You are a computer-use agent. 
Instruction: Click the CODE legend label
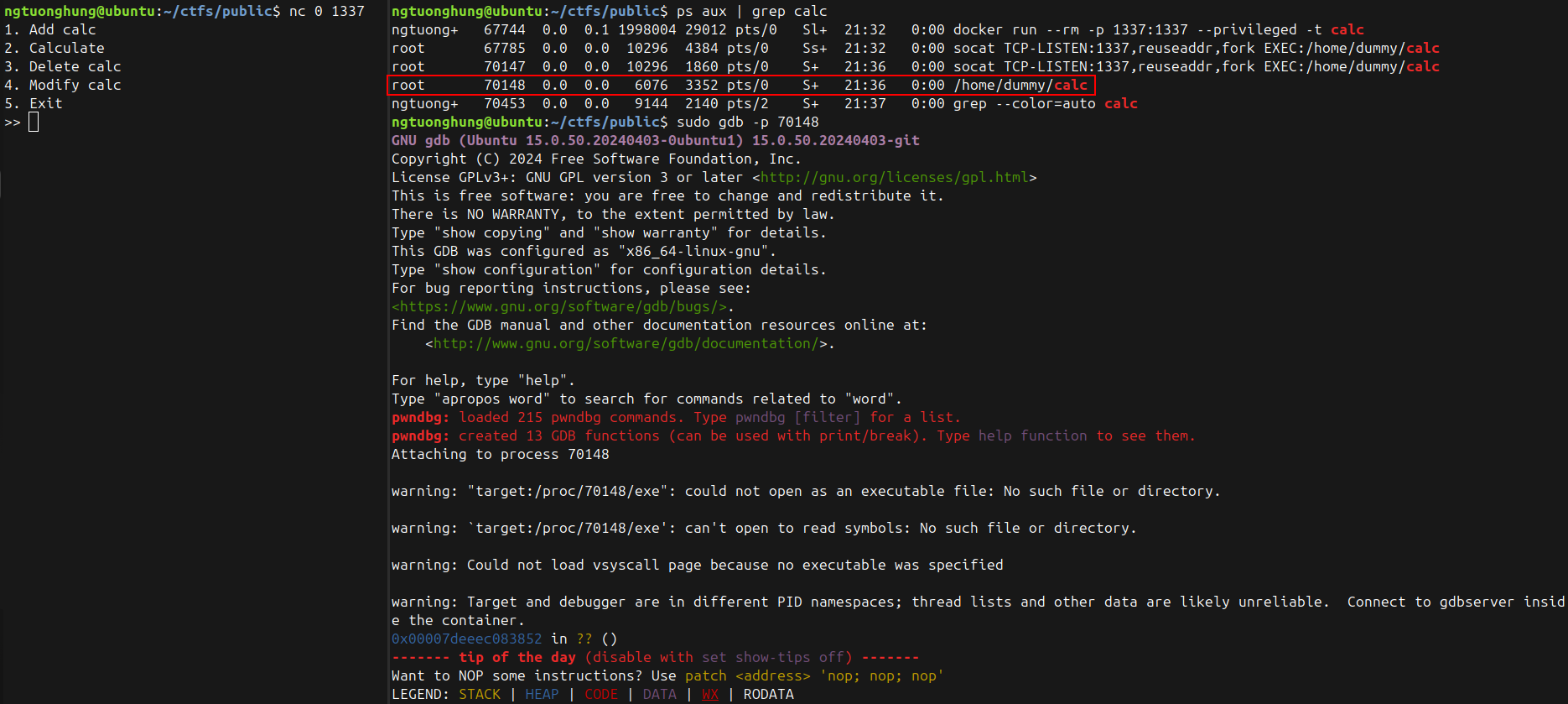(601, 695)
